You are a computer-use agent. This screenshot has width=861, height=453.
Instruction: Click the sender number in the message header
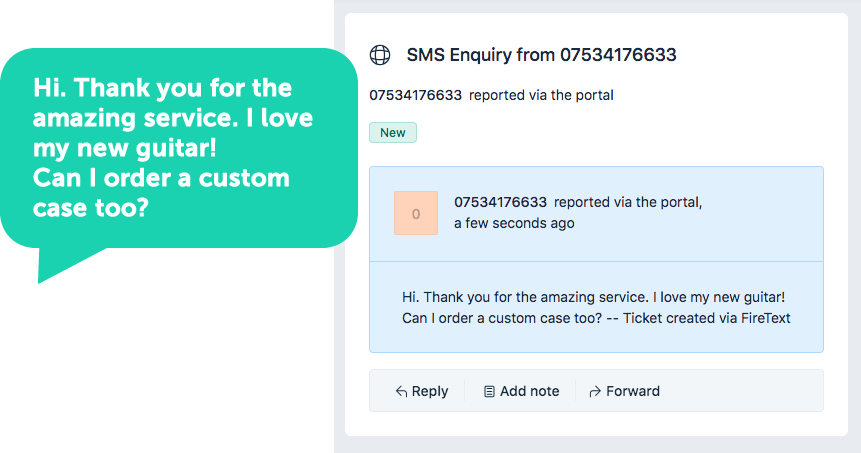tap(500, 202)
